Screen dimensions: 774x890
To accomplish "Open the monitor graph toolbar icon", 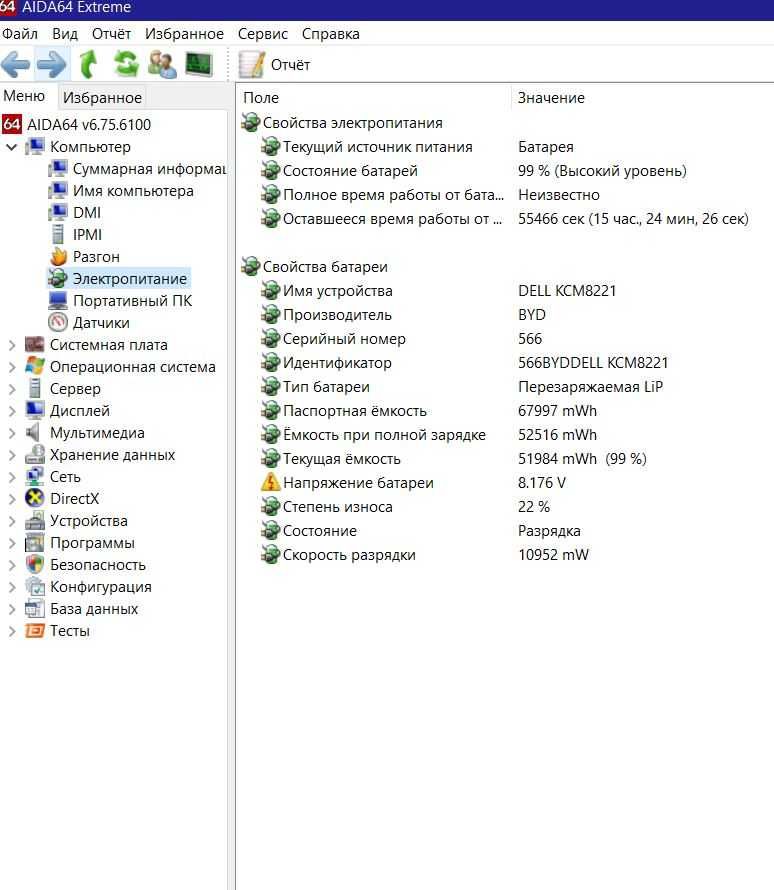I will 199,64.
